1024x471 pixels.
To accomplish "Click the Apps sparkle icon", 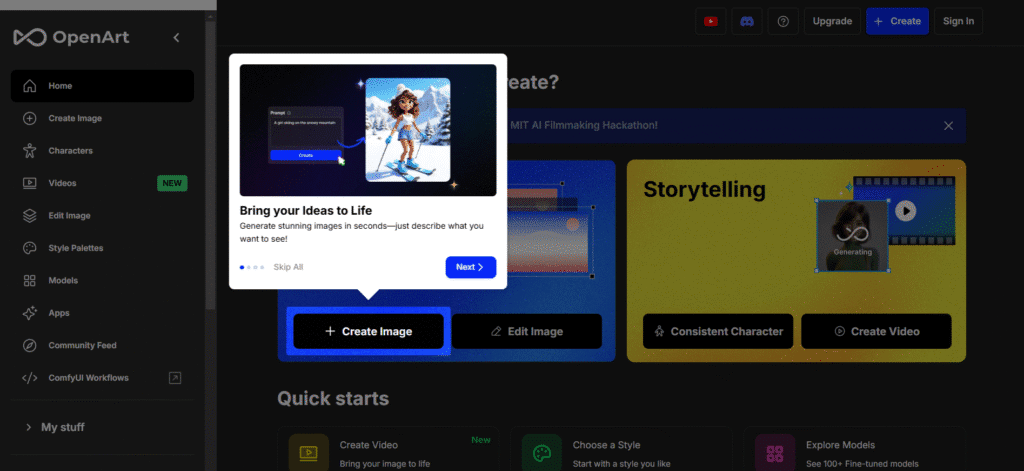I will [29, 313].
